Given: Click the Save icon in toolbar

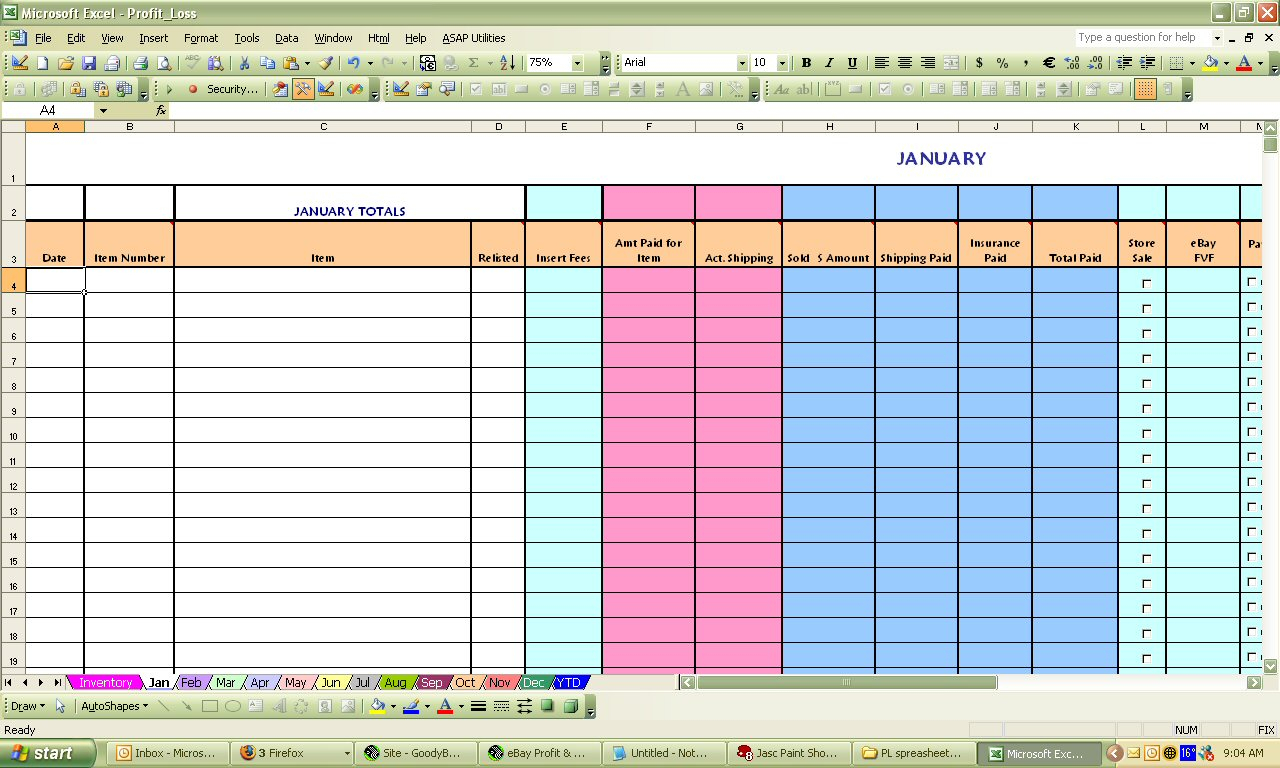Looking at the screenshot, I should pos(89,63).
